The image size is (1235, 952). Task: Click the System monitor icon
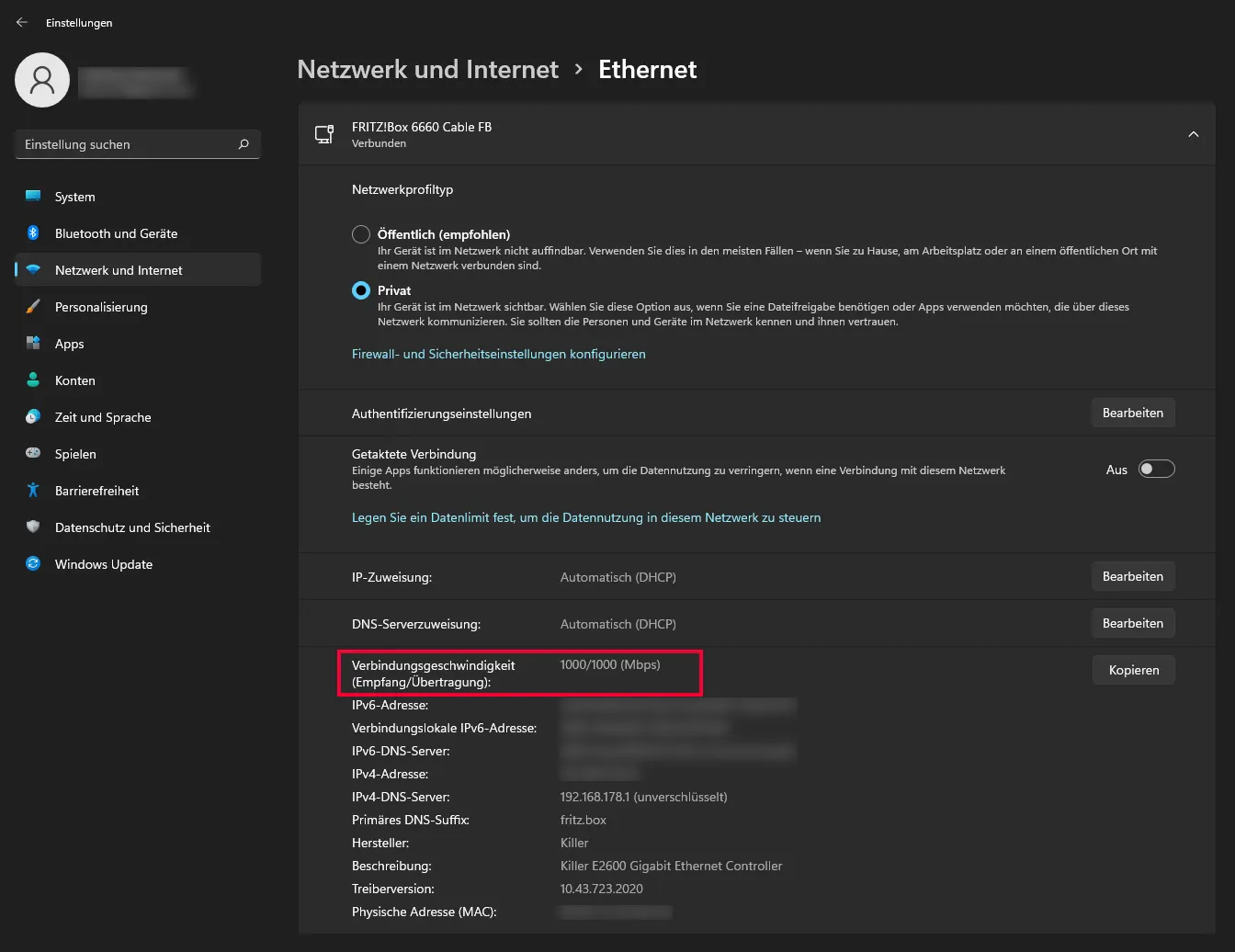(x=33, y=197)
